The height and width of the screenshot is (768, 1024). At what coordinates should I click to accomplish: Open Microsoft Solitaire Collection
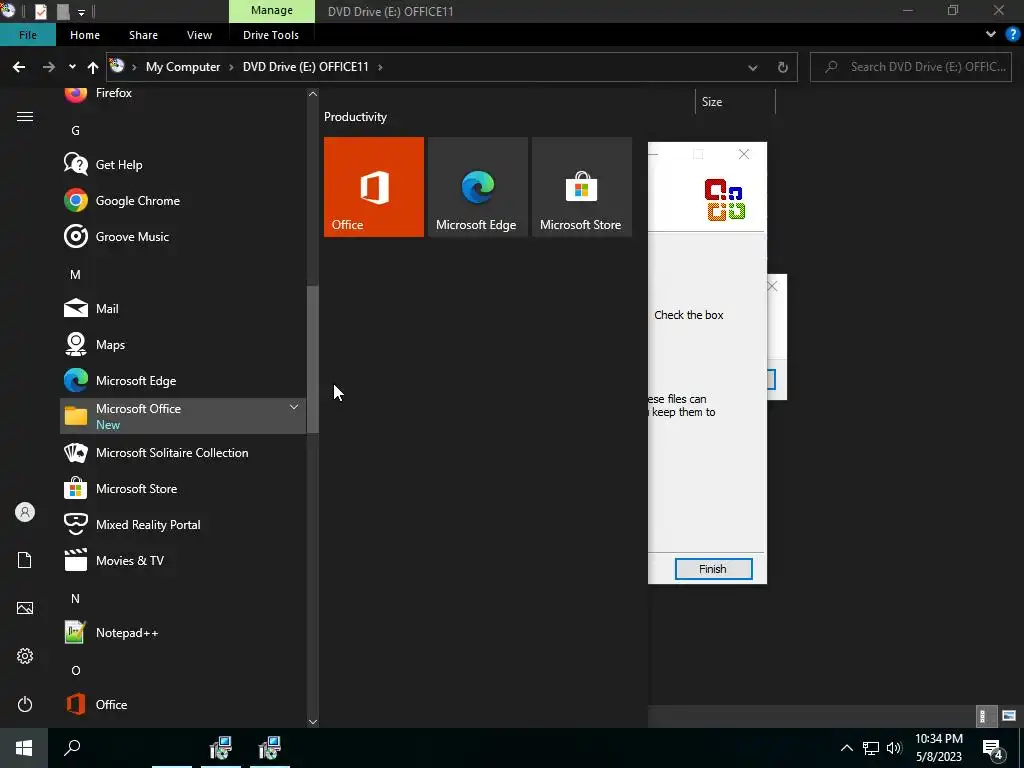click(183, 453)
